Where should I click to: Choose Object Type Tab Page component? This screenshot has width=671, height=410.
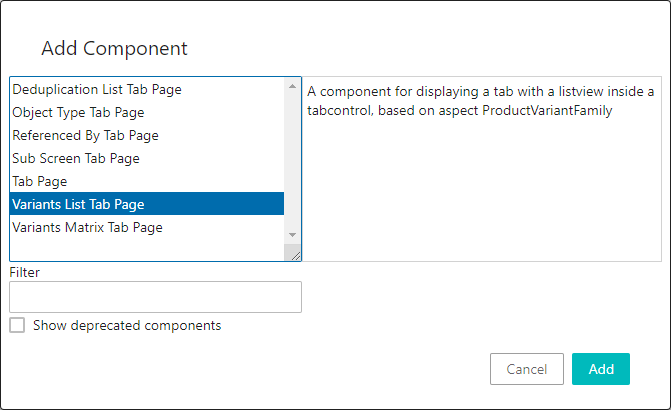click(78, 112)
